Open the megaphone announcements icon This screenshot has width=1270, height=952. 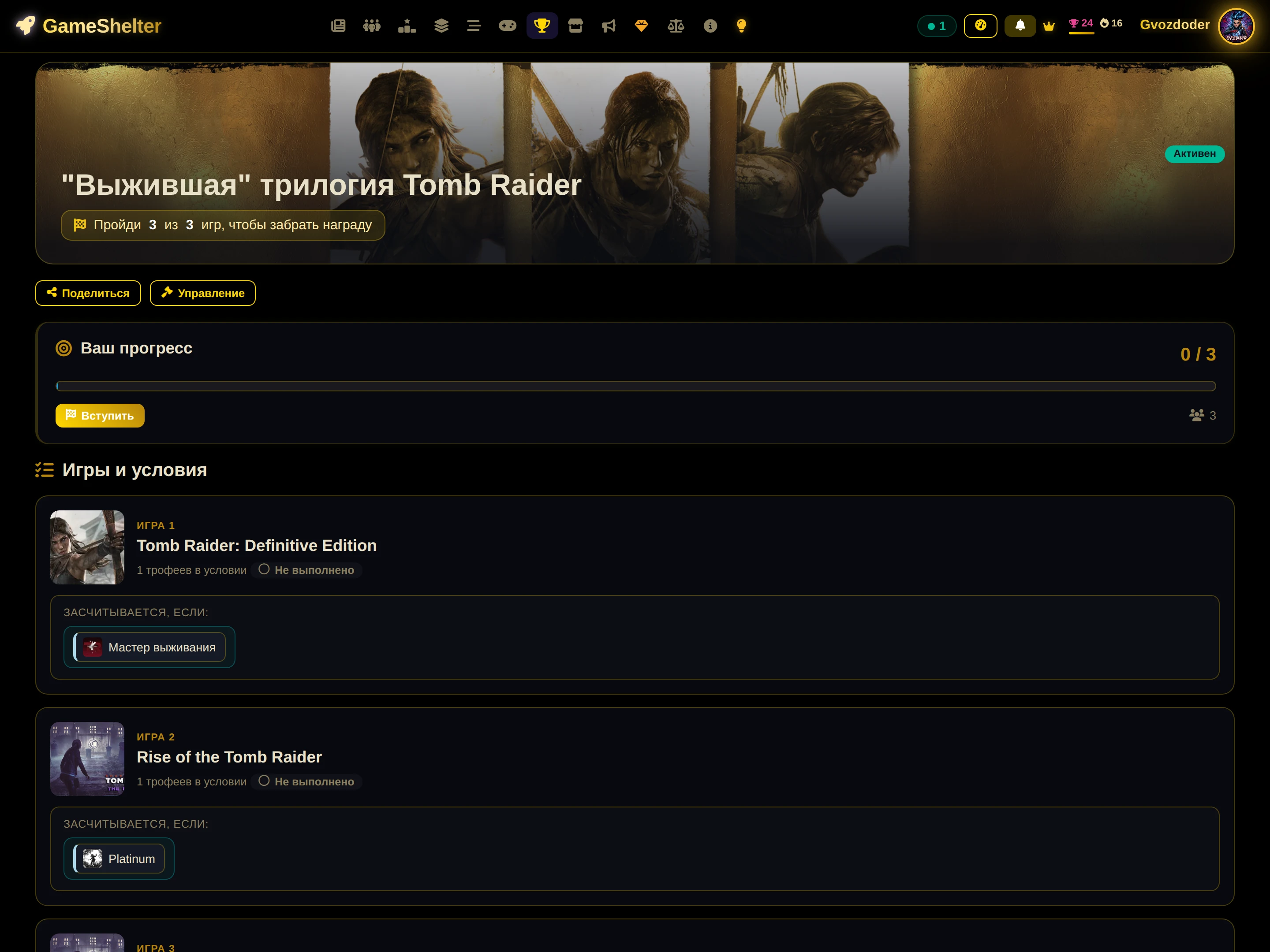tap(609, 26)
